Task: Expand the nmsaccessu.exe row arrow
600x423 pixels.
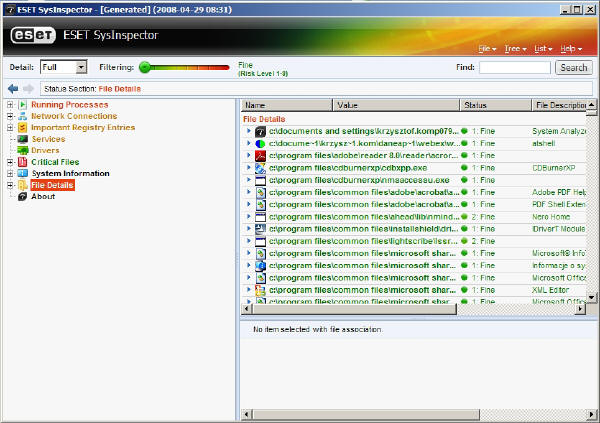Action: point(249,180)
